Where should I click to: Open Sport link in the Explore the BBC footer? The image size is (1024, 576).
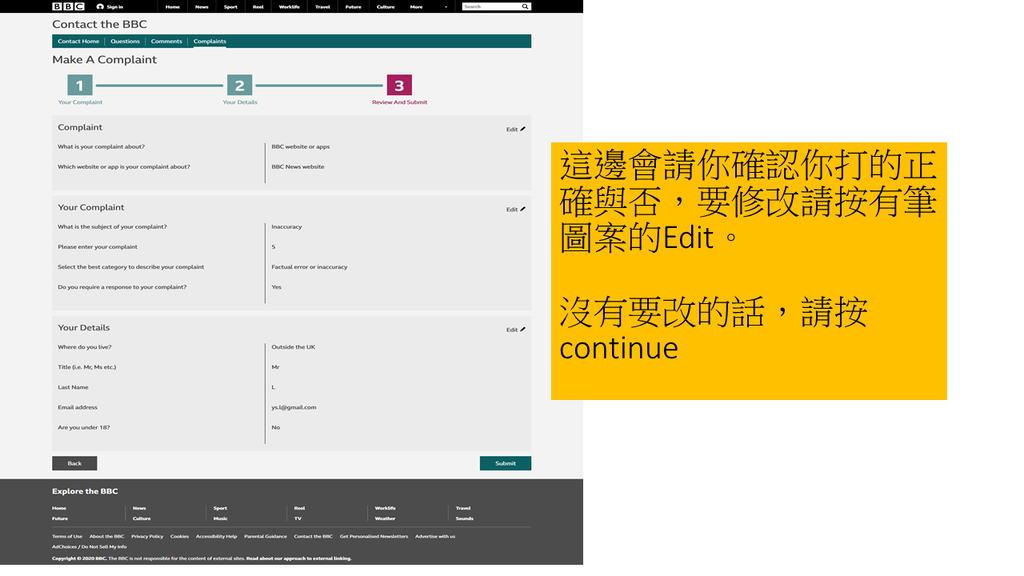pos(220,508)
